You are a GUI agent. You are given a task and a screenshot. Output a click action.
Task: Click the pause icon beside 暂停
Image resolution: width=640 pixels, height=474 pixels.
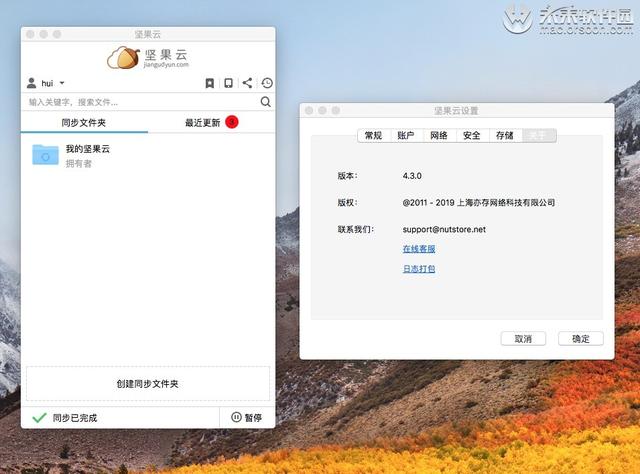[236, 417]
